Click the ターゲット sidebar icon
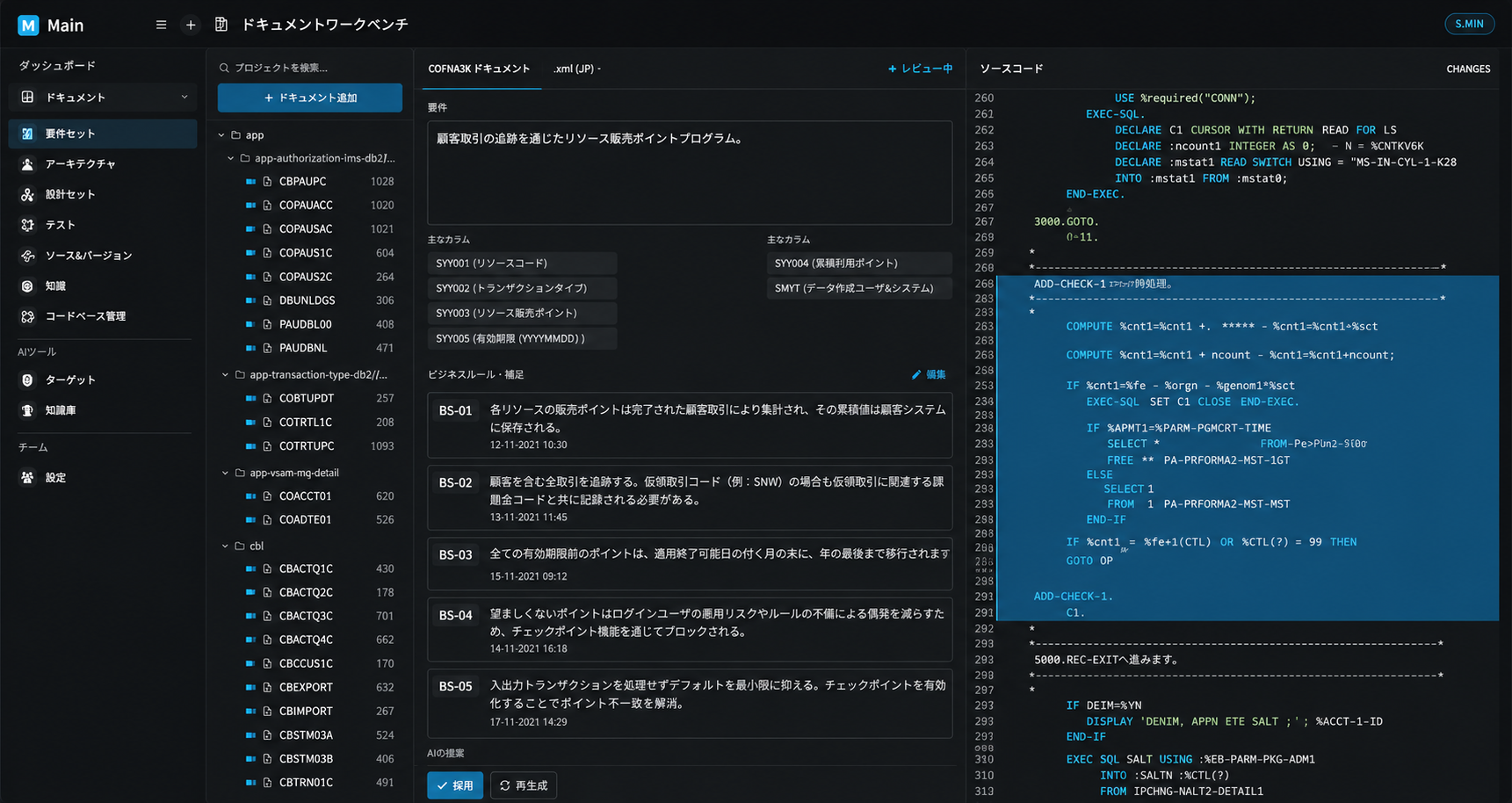The width and height of the screenshot is (1512, 803). [x=27, y=380]
